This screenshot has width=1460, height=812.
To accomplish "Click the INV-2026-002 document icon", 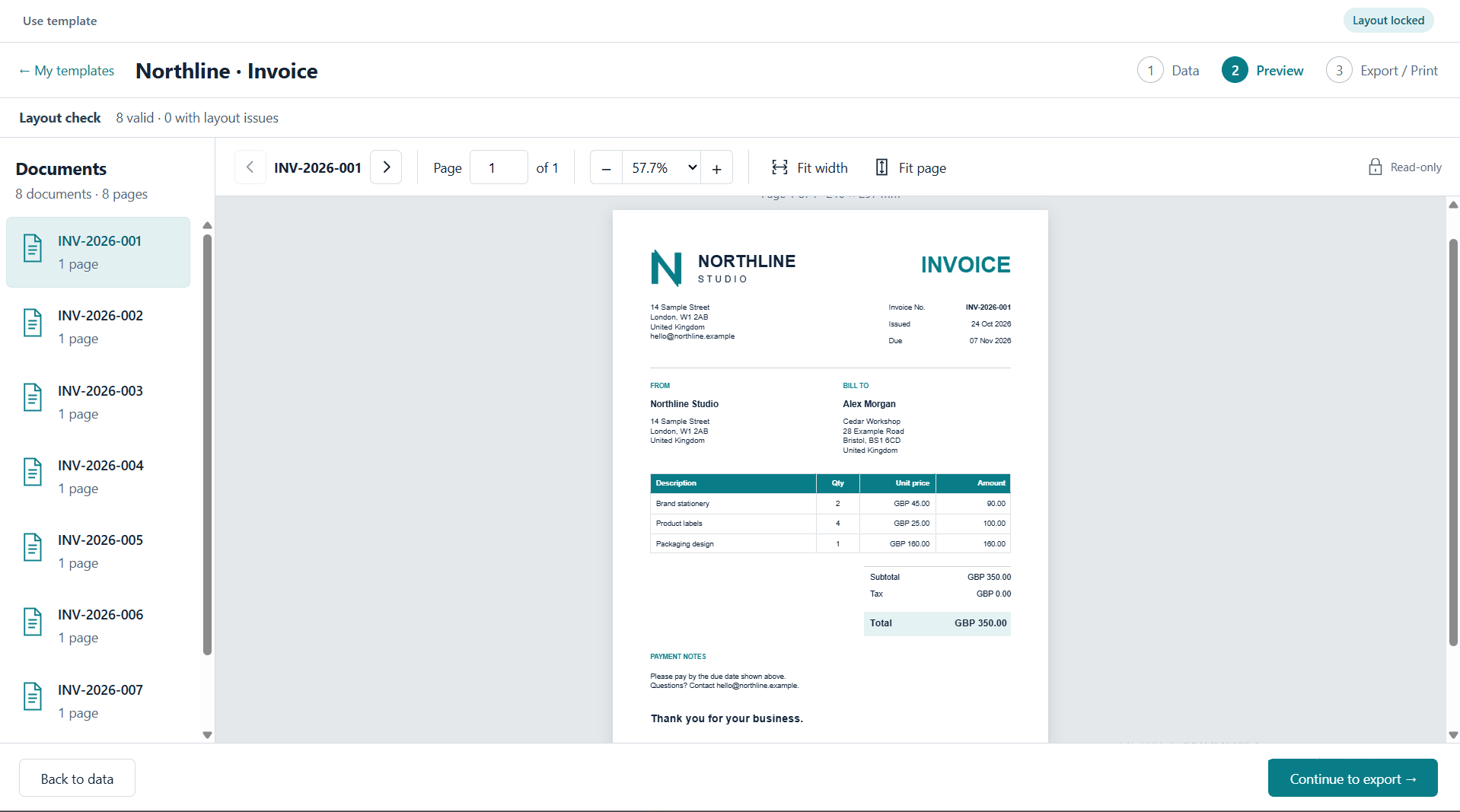I will pos(33,323).
